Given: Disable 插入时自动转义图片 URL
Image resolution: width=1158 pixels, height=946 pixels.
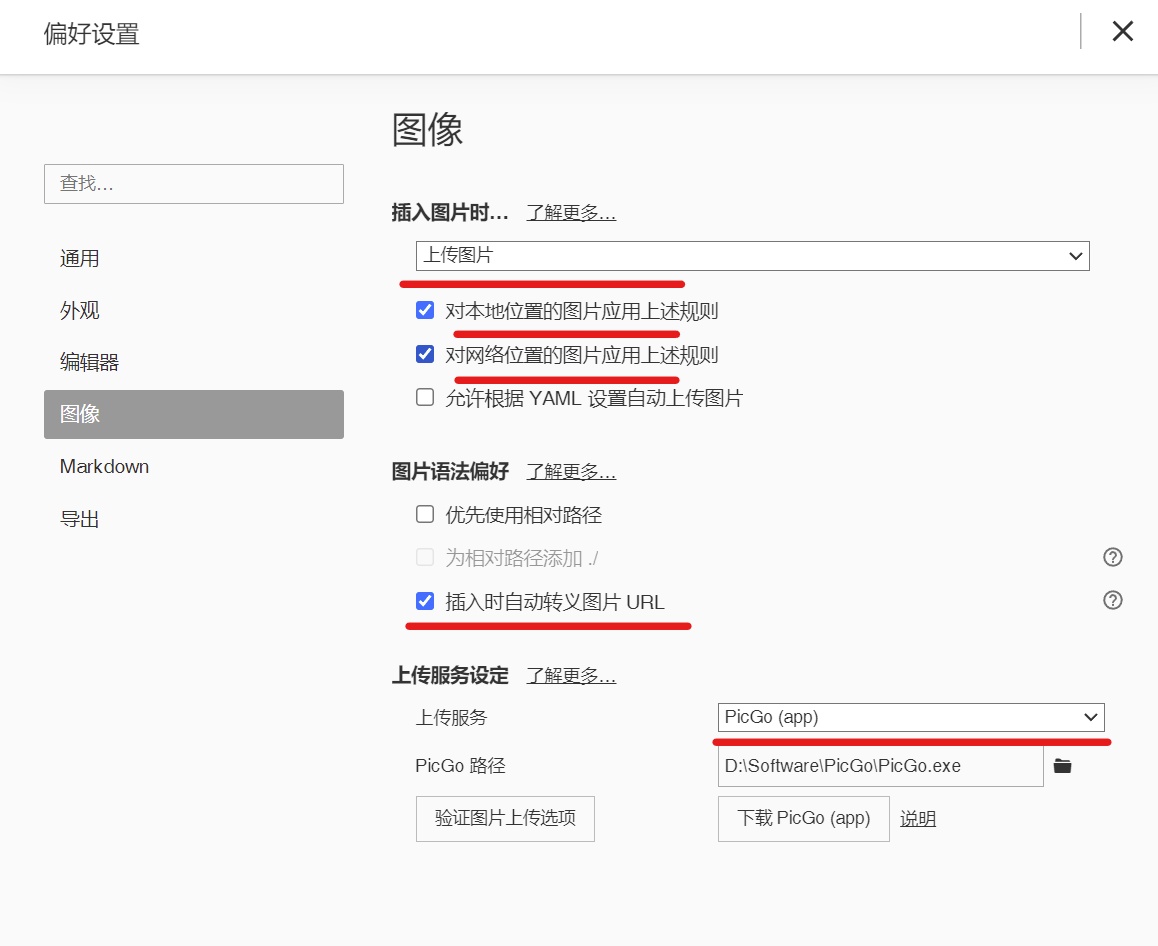Looking at the screenshot, I should click(424, 602).
